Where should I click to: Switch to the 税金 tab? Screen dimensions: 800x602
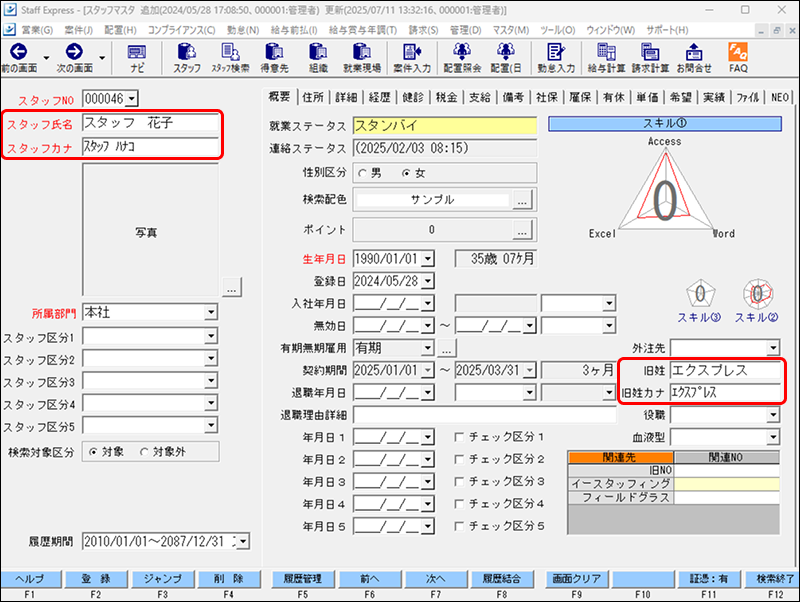coord(446,97)
